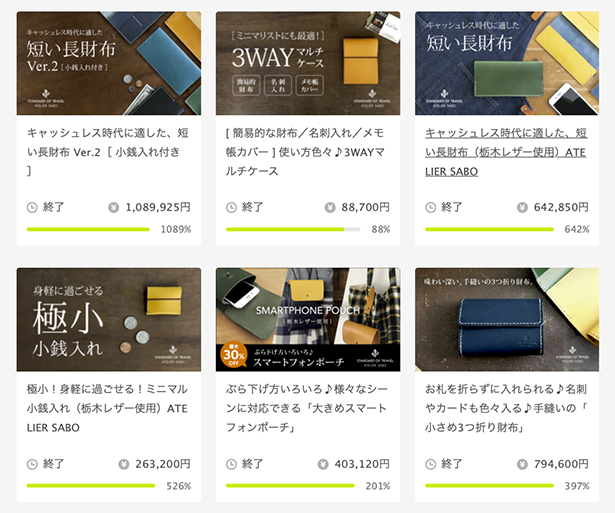Click clock icon on the 小さめ3つ折り財布 card

[431, 464]
